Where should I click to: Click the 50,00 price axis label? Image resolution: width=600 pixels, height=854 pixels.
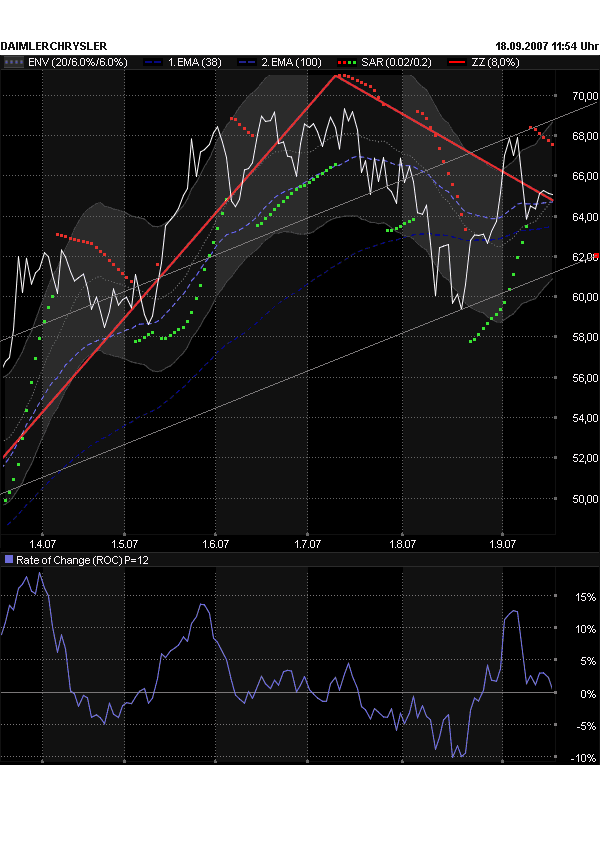point(584,498)
